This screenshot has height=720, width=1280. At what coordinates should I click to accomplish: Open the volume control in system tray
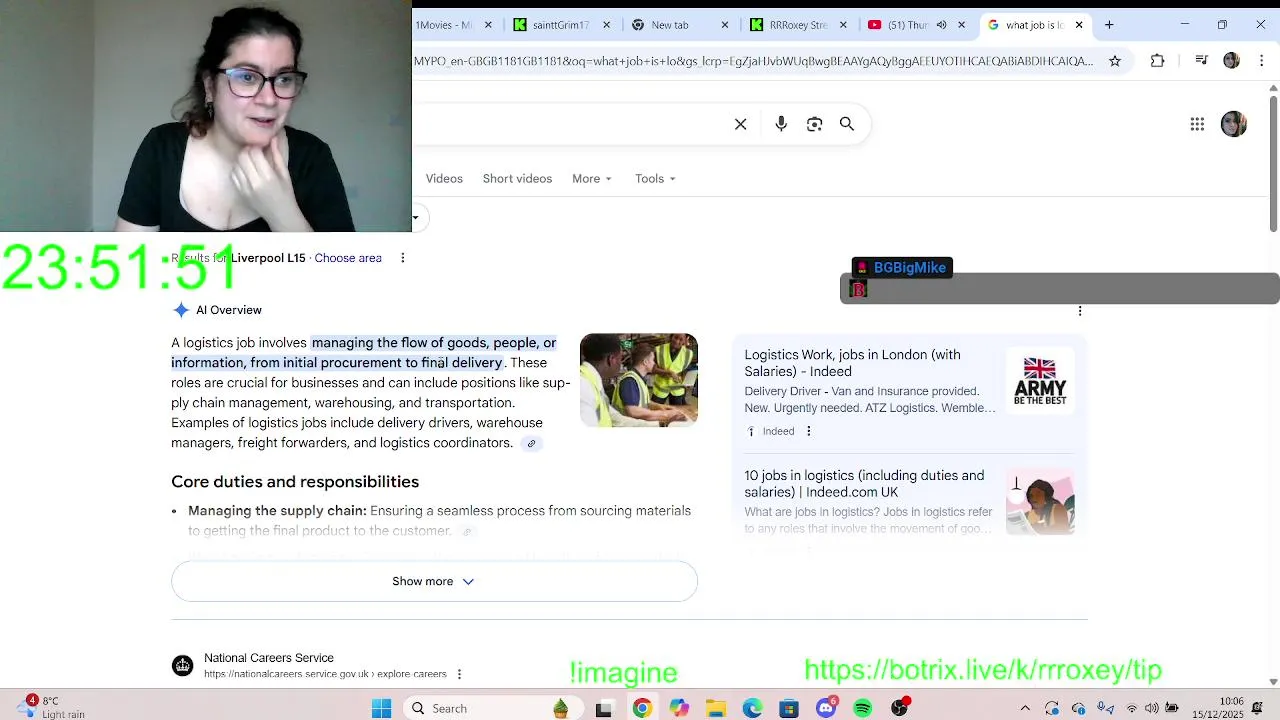[1152, 708]
